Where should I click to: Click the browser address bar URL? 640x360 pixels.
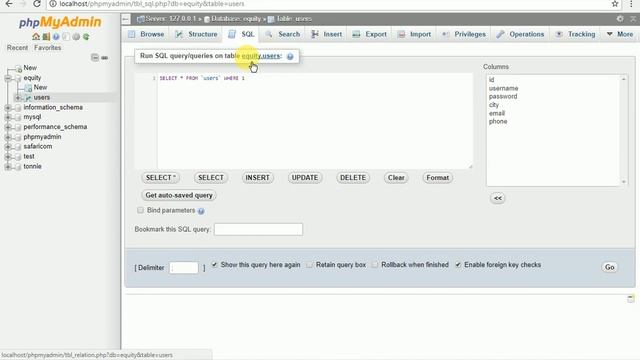point(152,4)
